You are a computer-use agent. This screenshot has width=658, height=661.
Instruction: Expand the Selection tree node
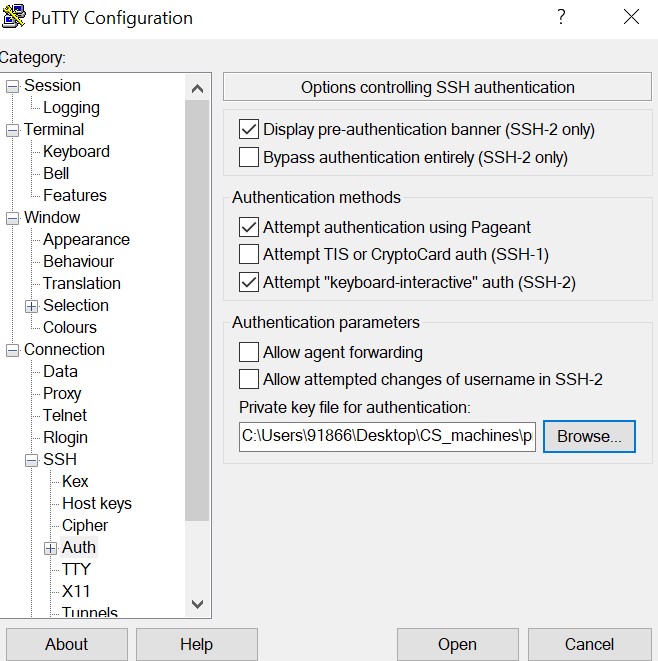31,306
